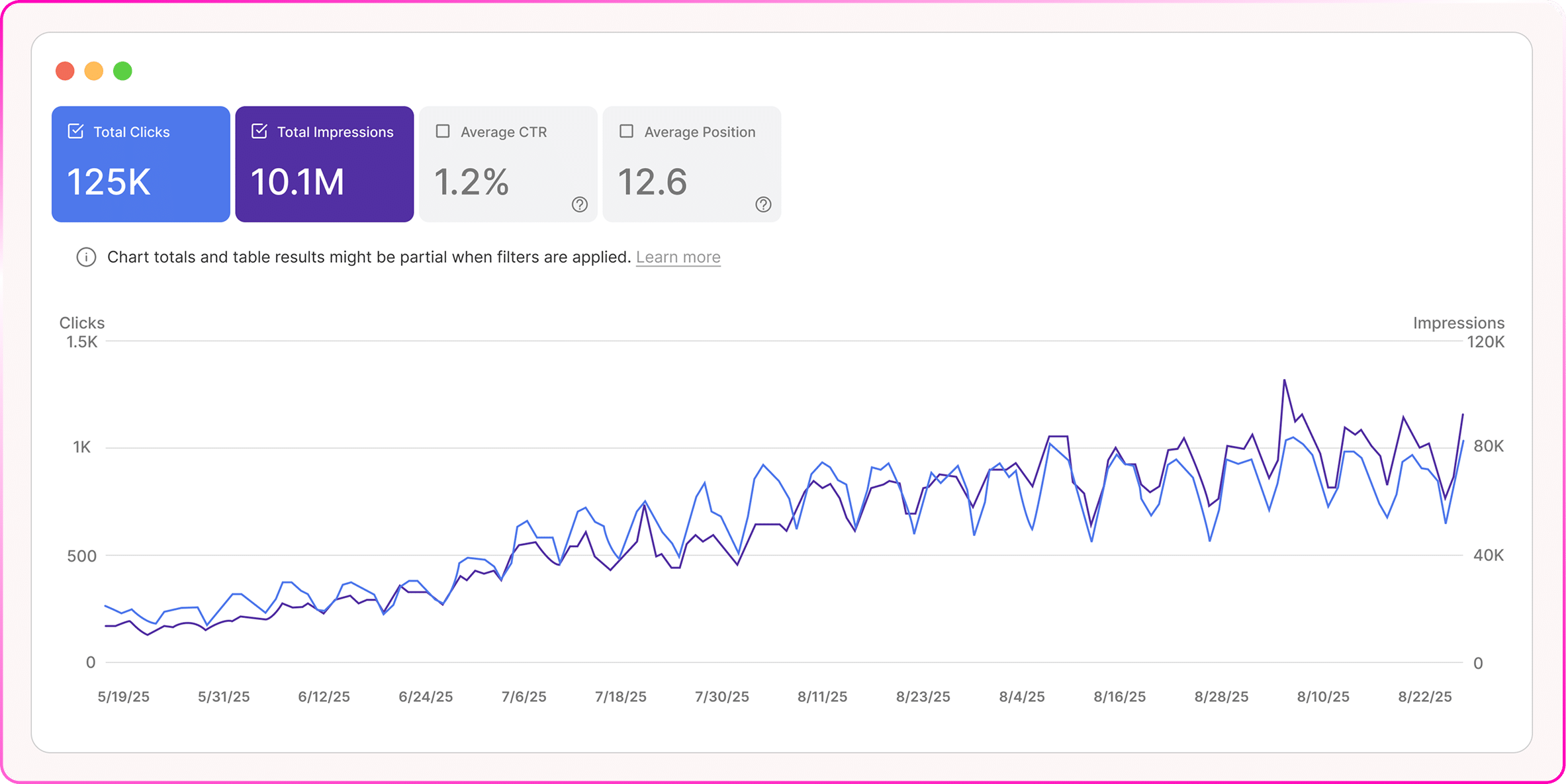Viewport: 1566px width, 784px height.
Task: Click the yellow minimize window dot
Action: pyautogui.click(x=94, y=71)
